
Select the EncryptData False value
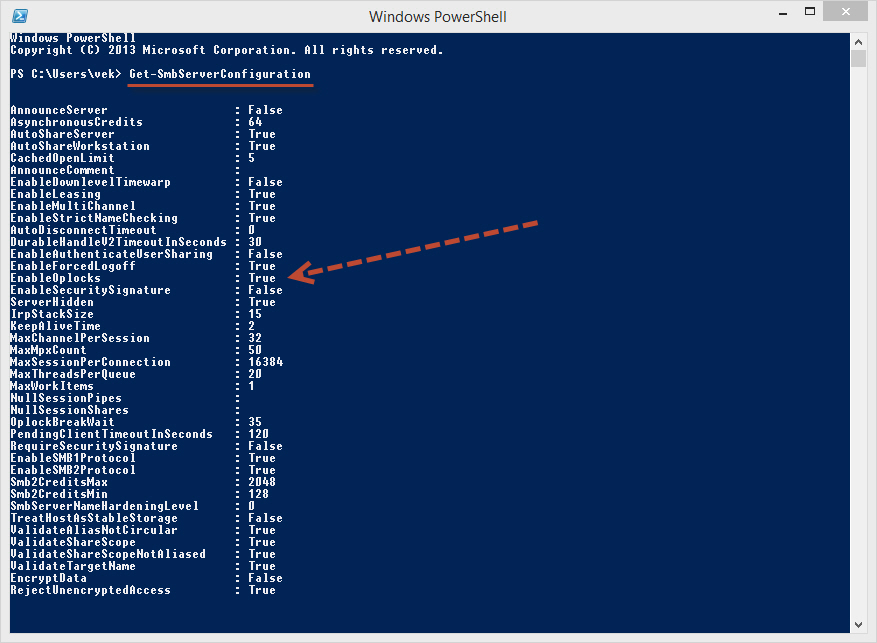[264, 578]
